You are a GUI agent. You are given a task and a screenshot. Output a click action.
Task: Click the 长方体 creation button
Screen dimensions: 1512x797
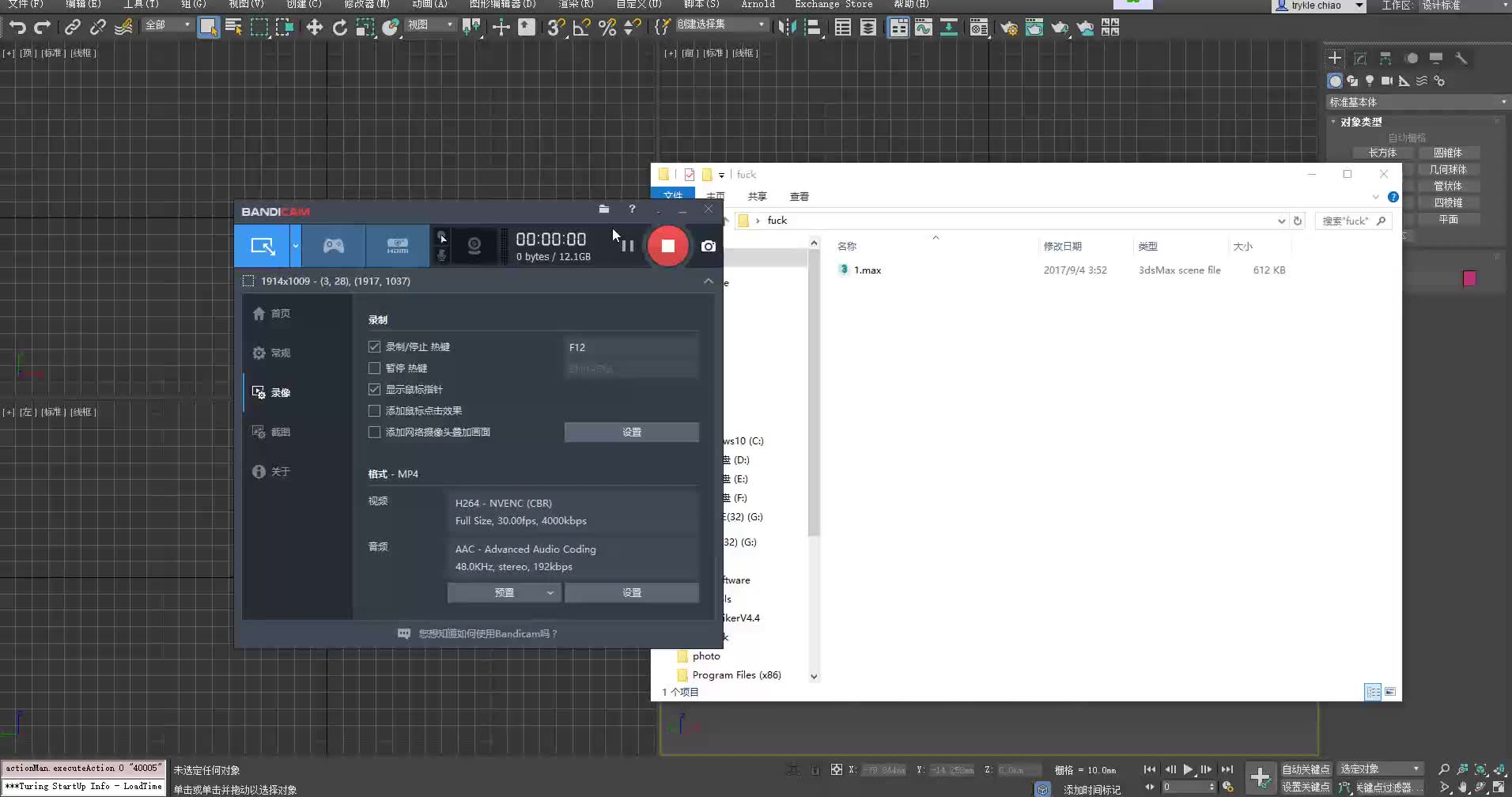coord(1382,152)
